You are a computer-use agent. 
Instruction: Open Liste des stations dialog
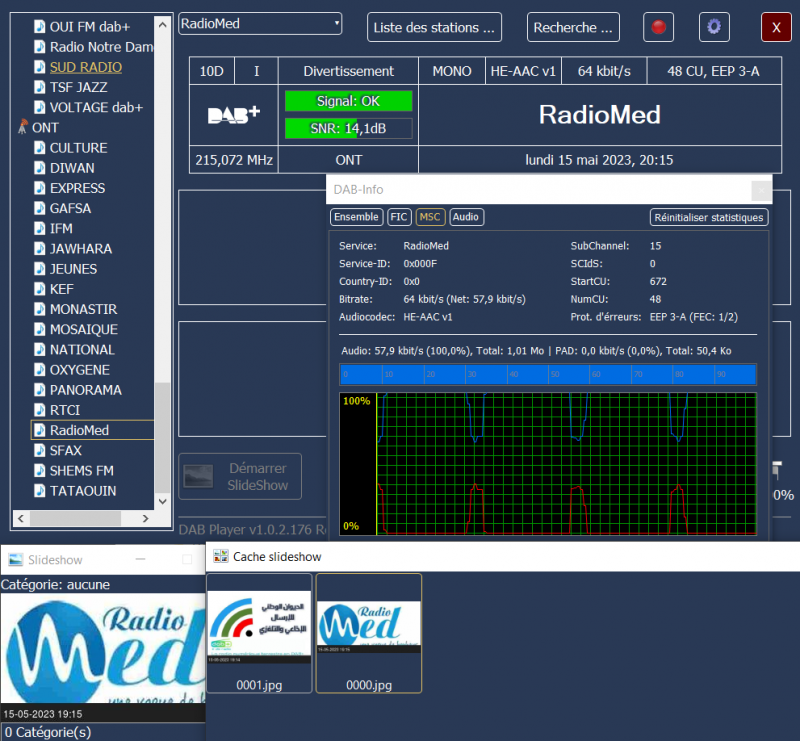coord(434,27)
